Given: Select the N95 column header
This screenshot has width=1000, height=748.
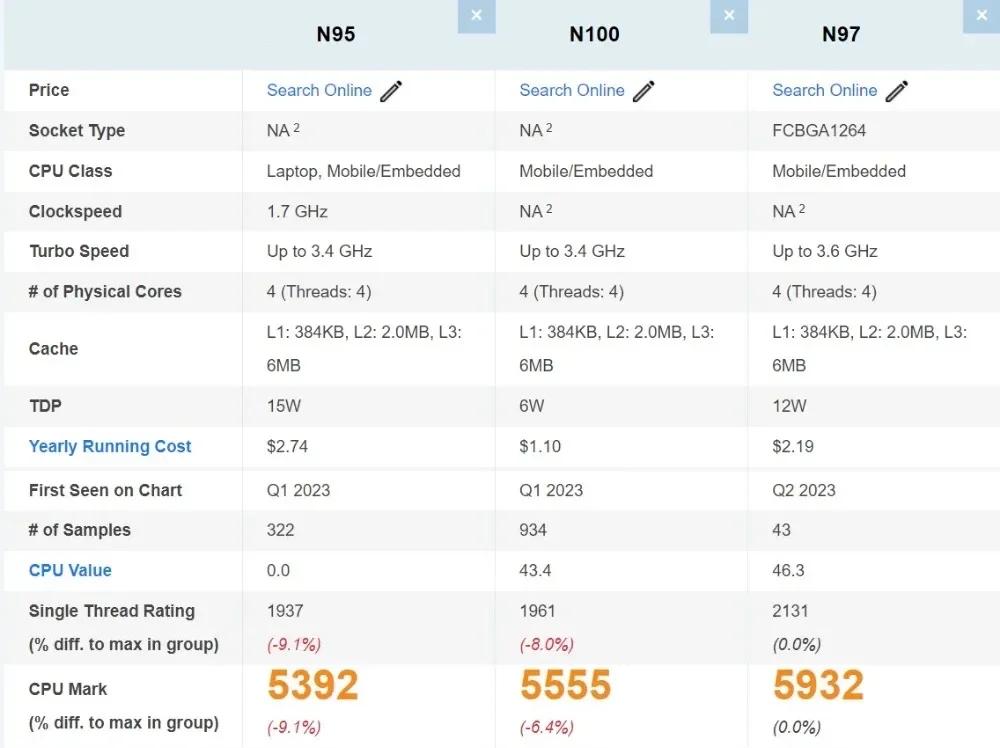Looking at the screenshot, I should point(336,33).
